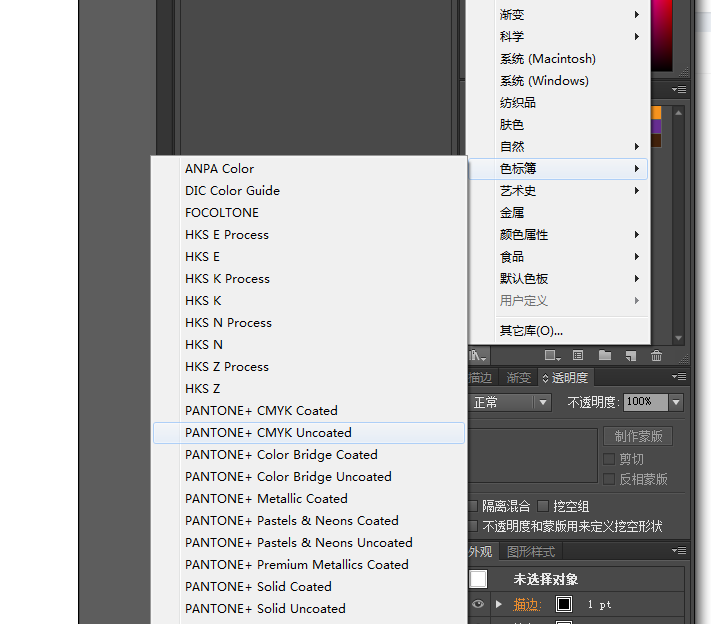Image resolution: width=711 pixels, height=624 pixels.
Task: Click the New Swatch icon
Action: coord(631,356)
